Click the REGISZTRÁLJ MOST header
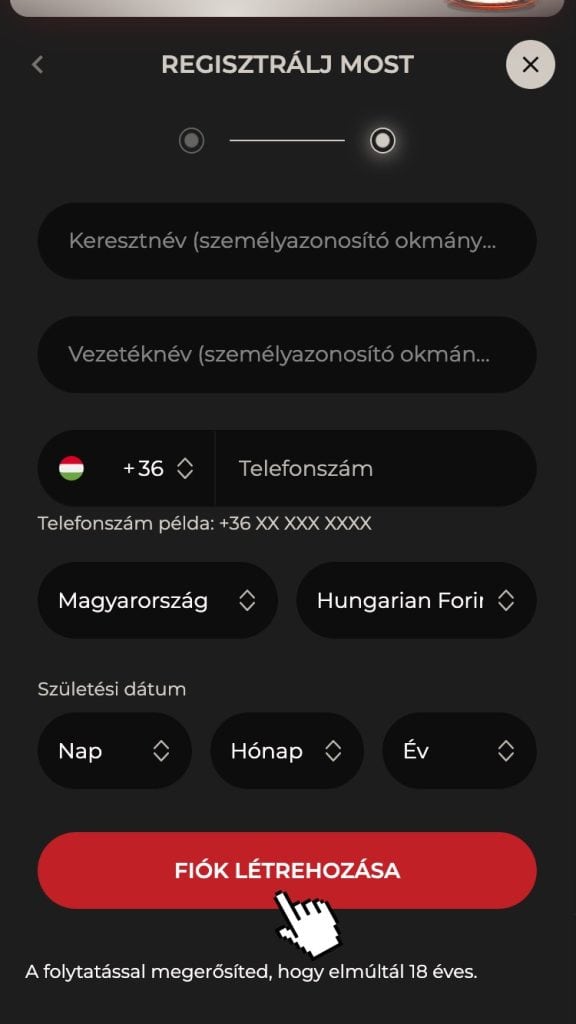The width and height of the screenshot is (576, 1024). tap(287, 64)
